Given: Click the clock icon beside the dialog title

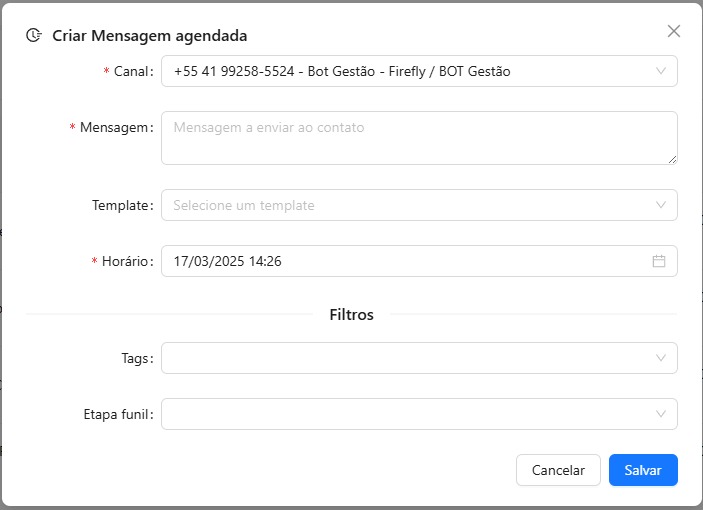Looking at the screenshot, I should [x=34, y=36].
